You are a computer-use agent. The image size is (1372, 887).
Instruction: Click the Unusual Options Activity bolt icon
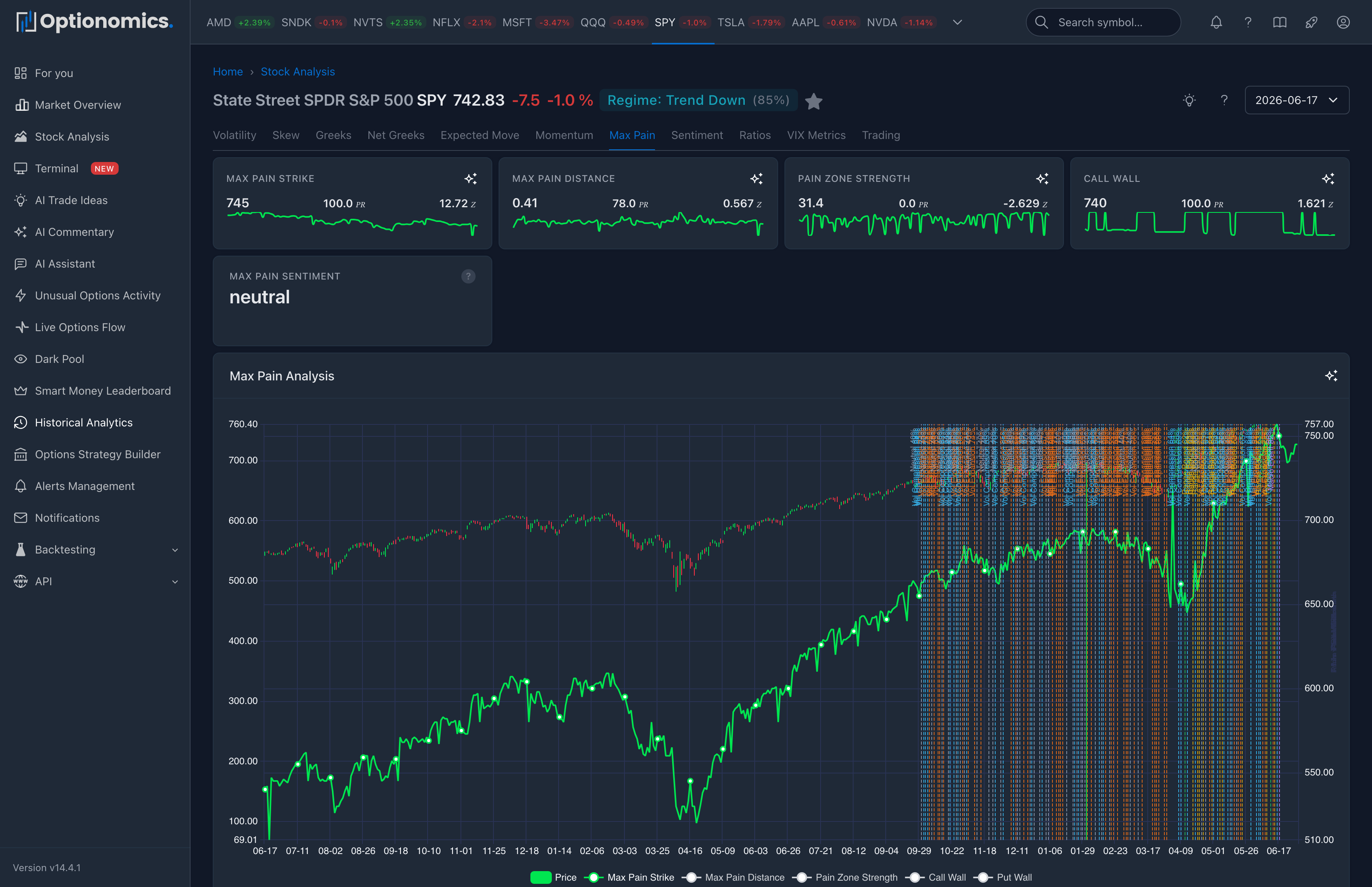(x=21, y=295)
